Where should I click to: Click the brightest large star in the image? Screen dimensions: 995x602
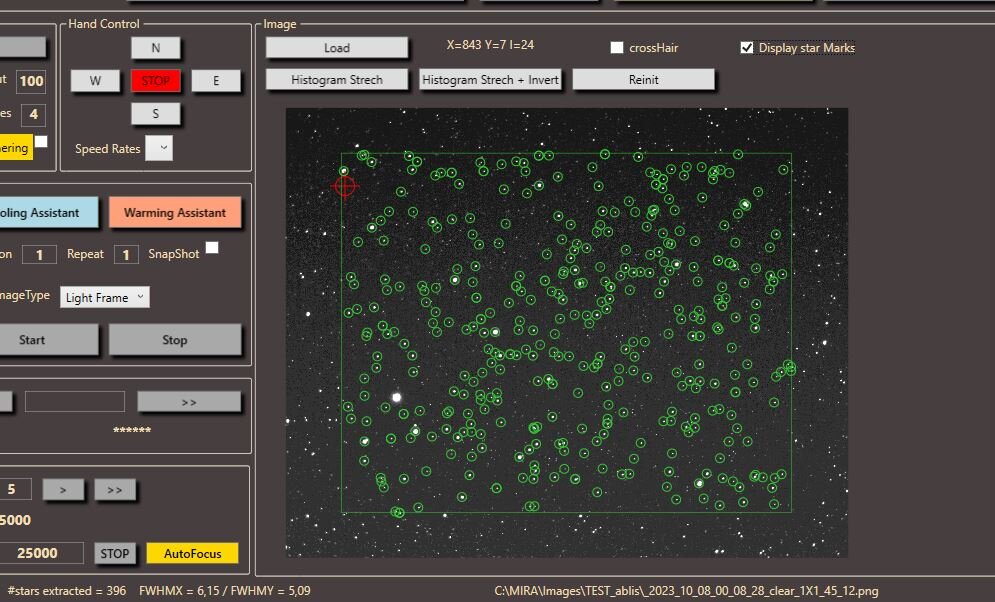(397, 398)
